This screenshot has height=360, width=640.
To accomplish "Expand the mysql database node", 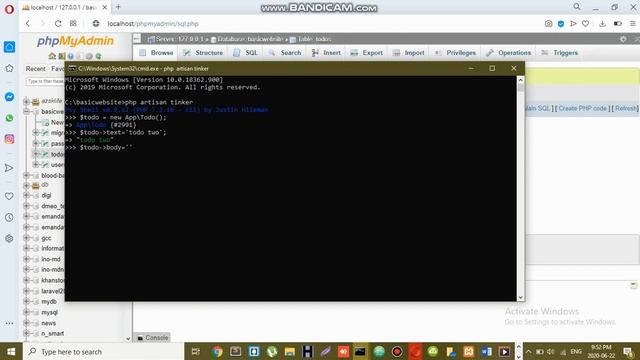I will [x=27, y=312].
